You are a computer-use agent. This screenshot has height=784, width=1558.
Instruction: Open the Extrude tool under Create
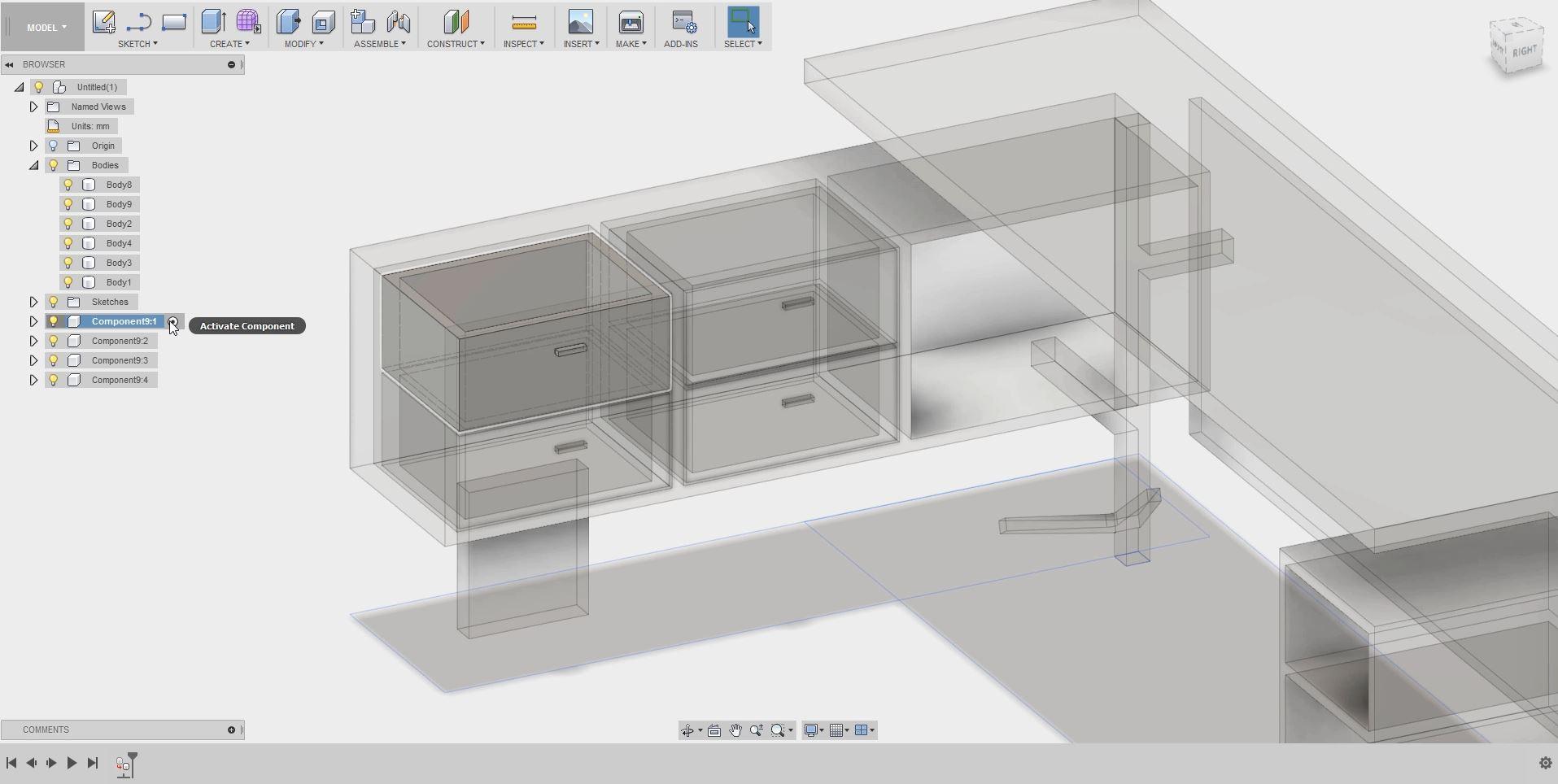pos(213,22)
